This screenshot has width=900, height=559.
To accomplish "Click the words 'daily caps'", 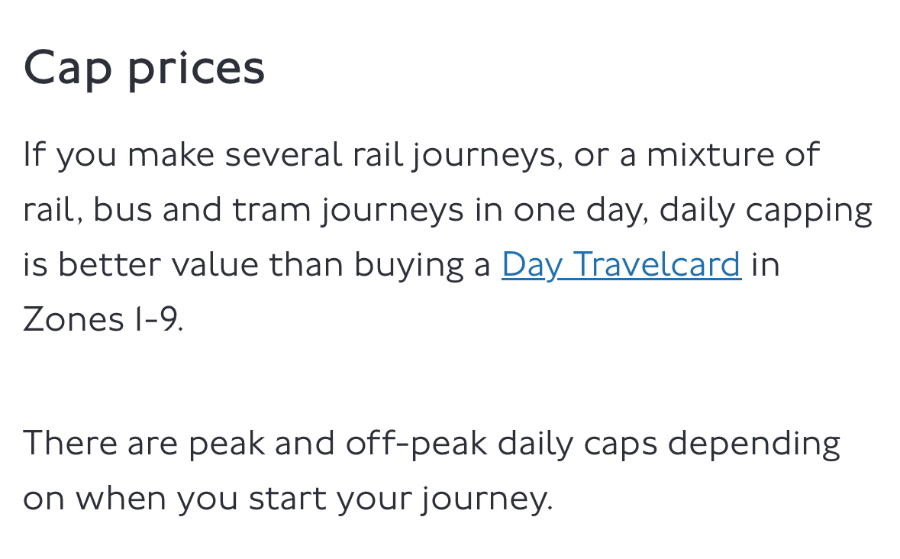I will [577, 444].
